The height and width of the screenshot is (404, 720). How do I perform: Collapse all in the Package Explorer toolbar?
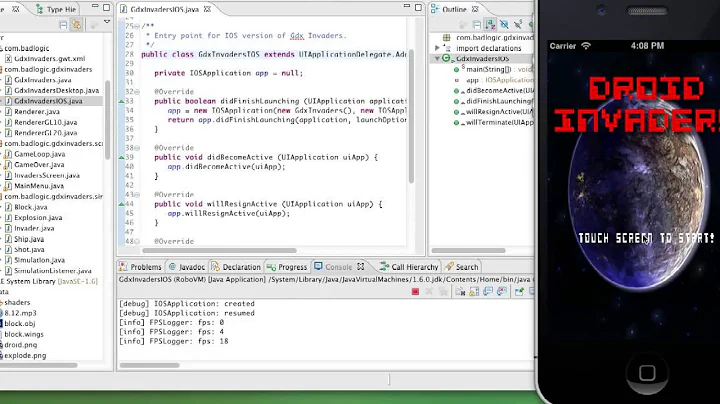click(63, 24)
